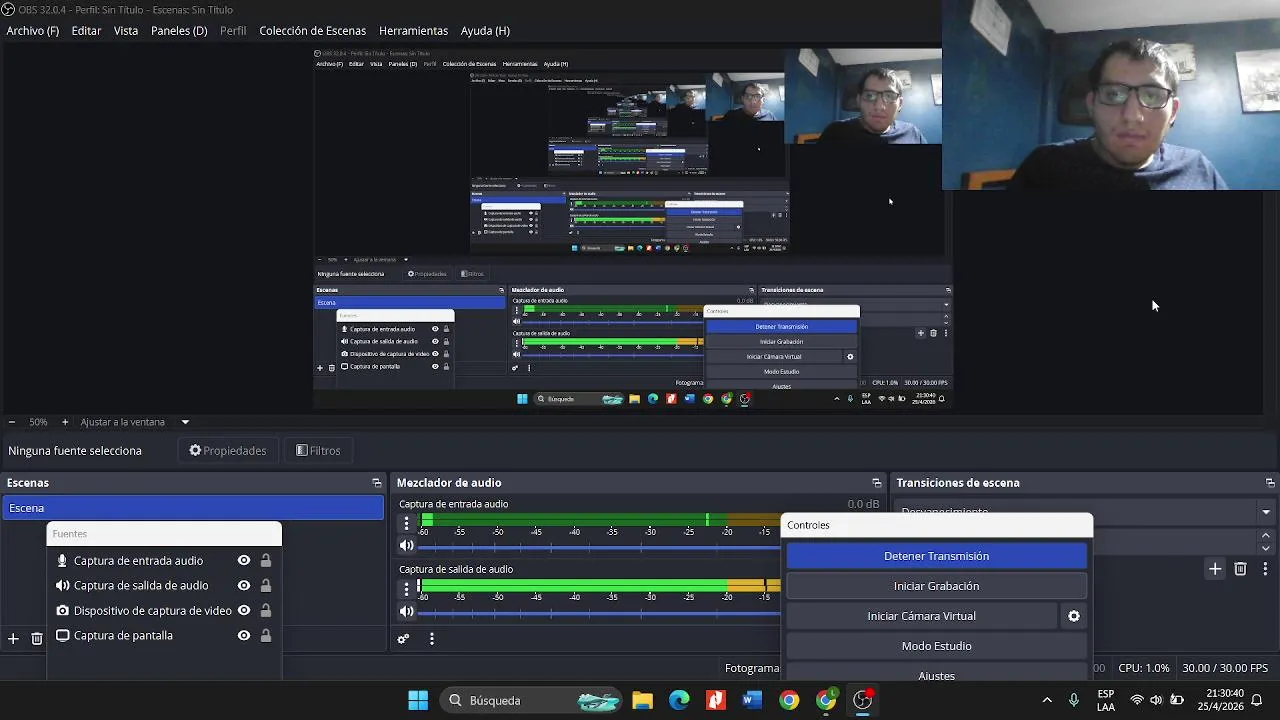The image size is (1280, 720).
Task: Undock the Mezclador de audio panel
Action: 877,483
